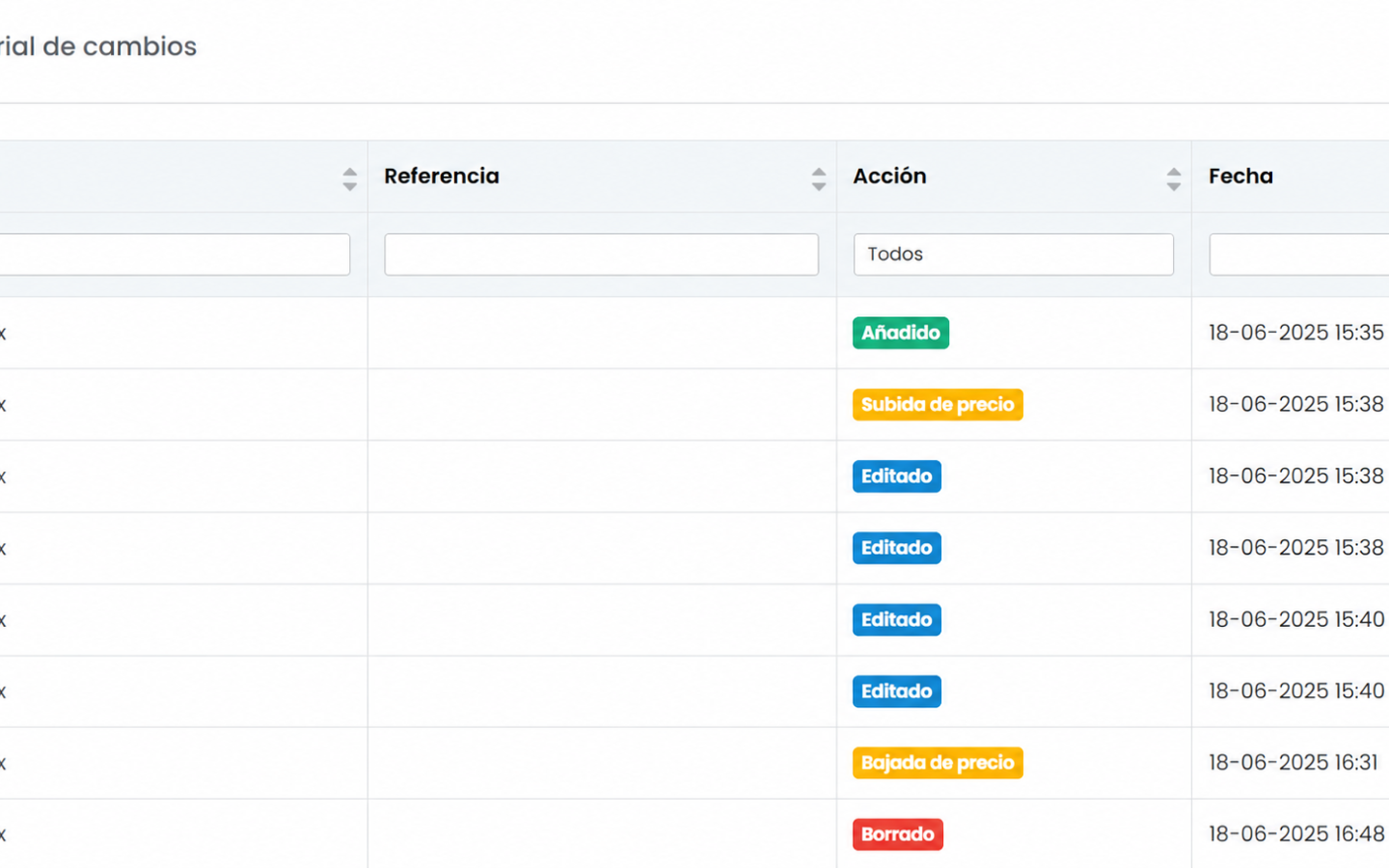Select the red Borrado badge
The width and height of the screenshot is (1389, 868).
pyautogui.click(x=898, y=834)
